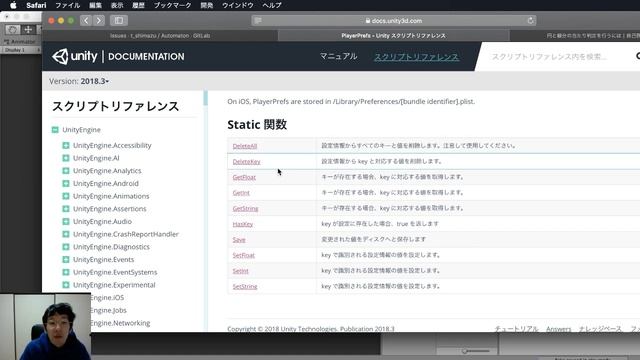640x360 pixels.
Task: Select UnityEngine.Jobs in sidebar
Action: pos(109,310)
